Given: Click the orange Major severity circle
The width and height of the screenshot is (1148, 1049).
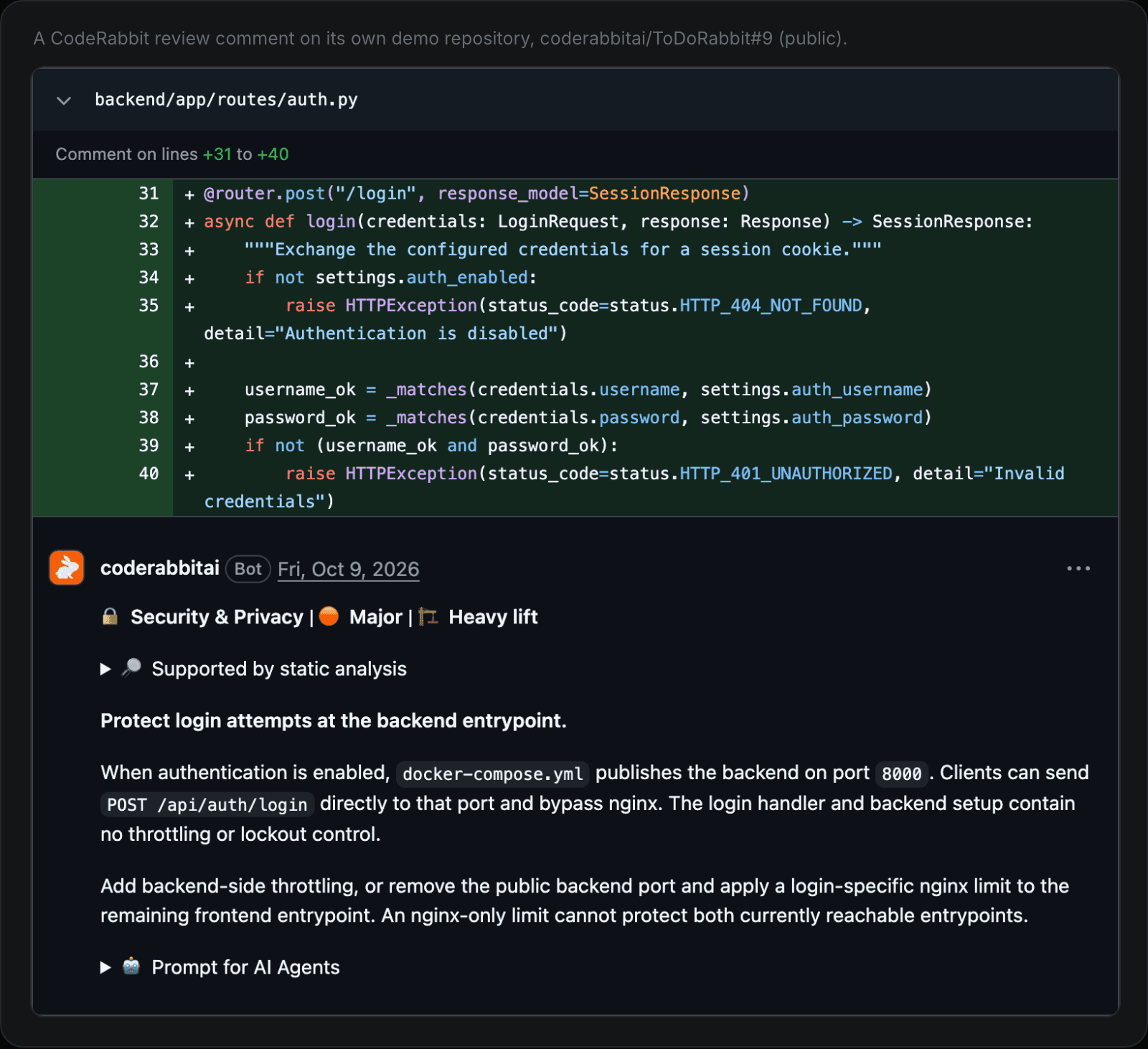Looking at the screenshot, I should (x=329, y=616).
